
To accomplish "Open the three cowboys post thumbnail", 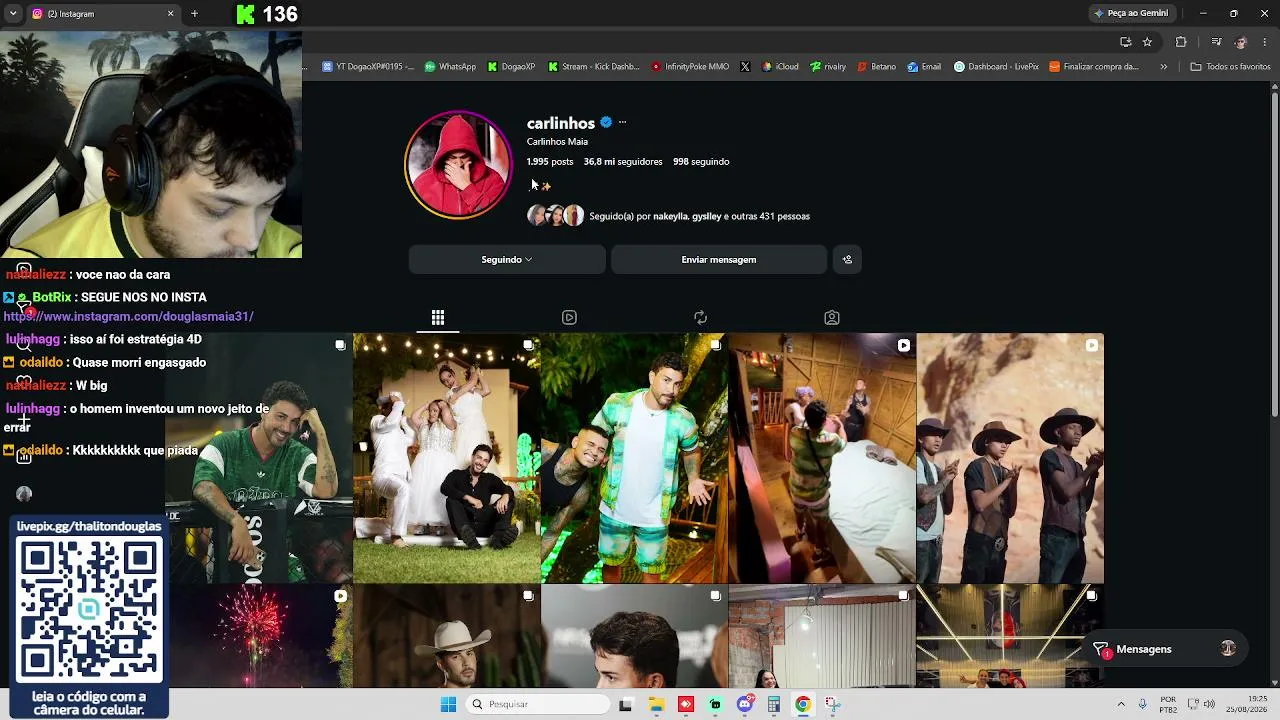I will (x=1010, y=458).
